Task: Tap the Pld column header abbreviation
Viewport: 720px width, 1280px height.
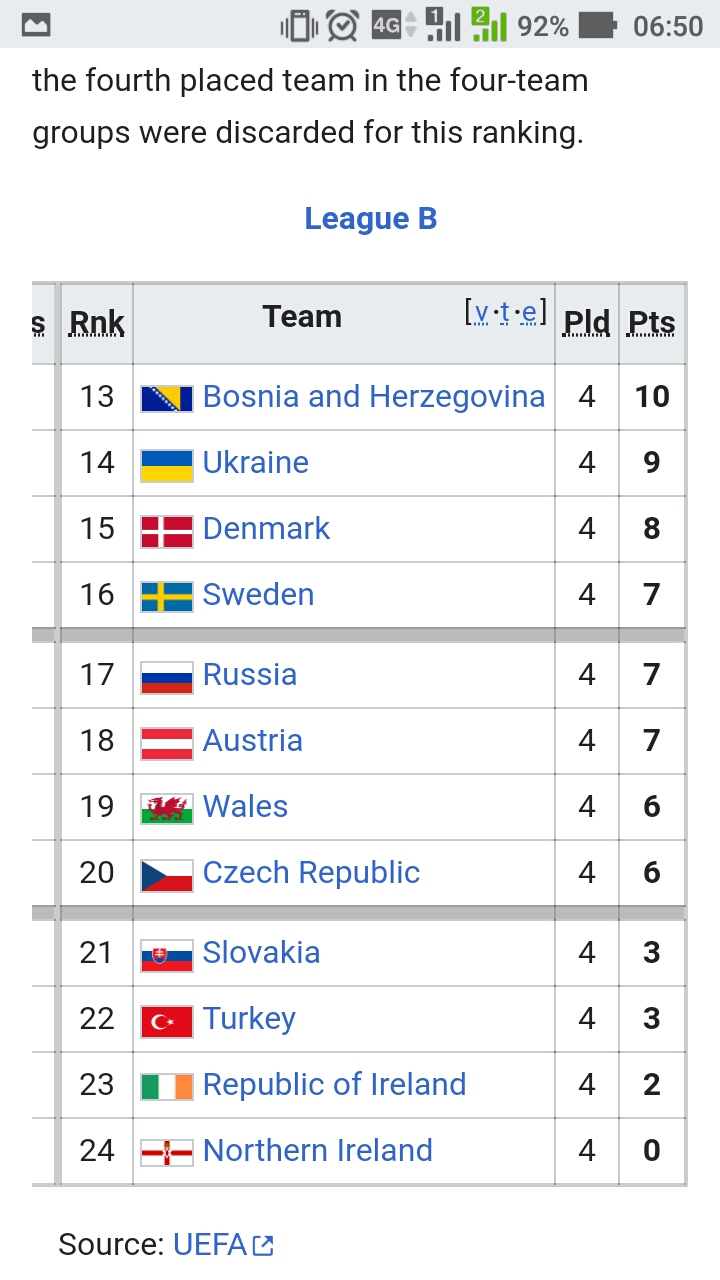Action: pyautogui.click(x=587, y=323)
